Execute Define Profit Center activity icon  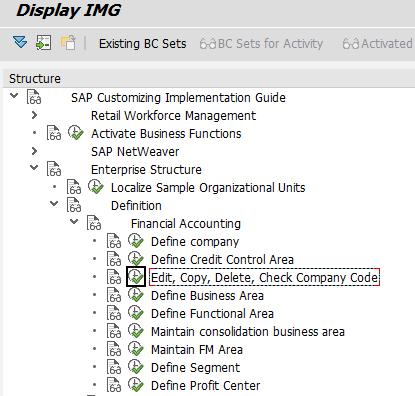(136, 385)
